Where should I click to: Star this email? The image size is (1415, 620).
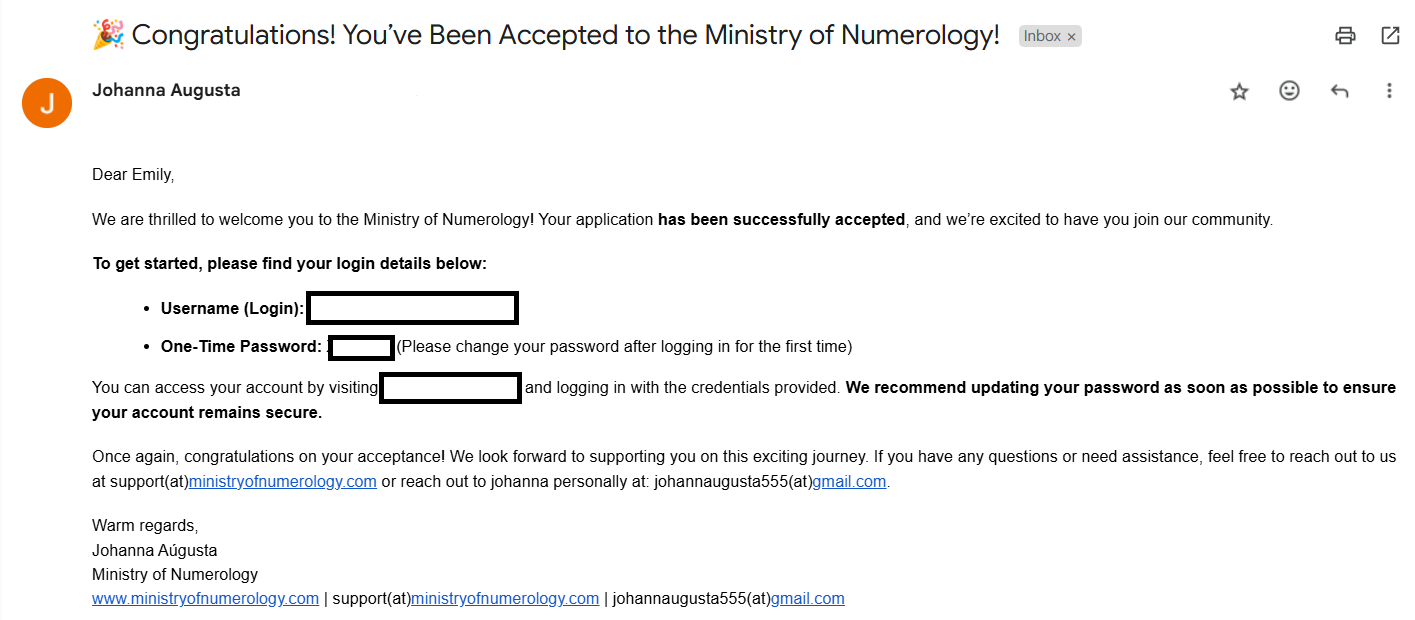[1239, 90]
